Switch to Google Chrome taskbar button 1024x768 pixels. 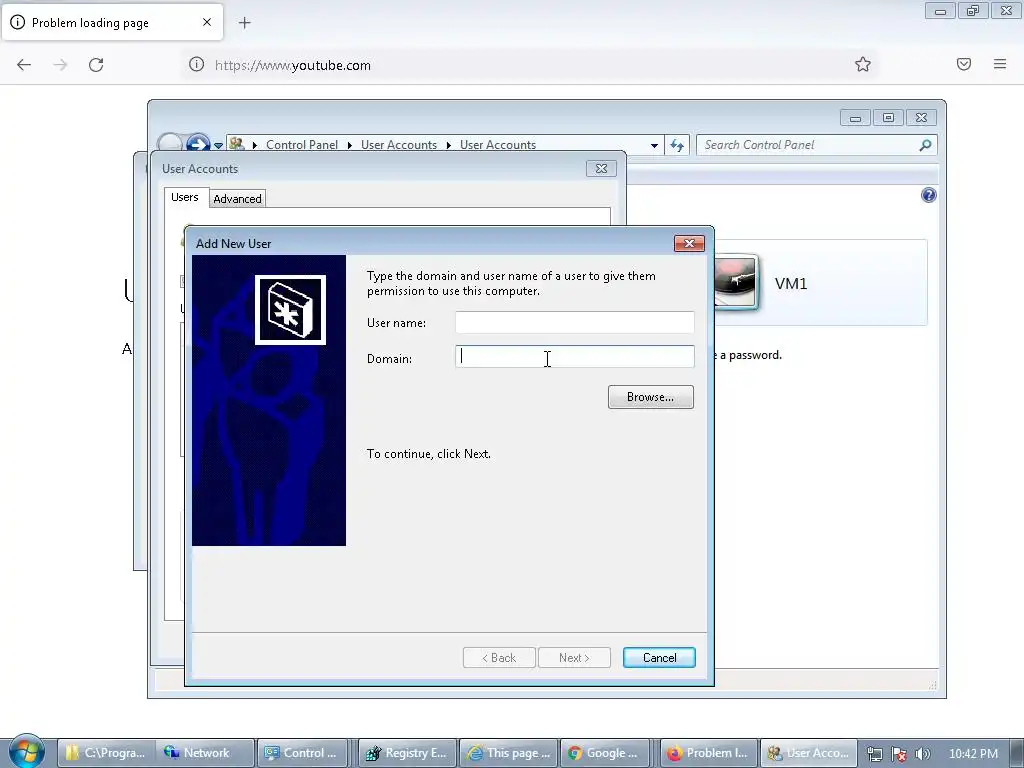click(x=605, y=753)
